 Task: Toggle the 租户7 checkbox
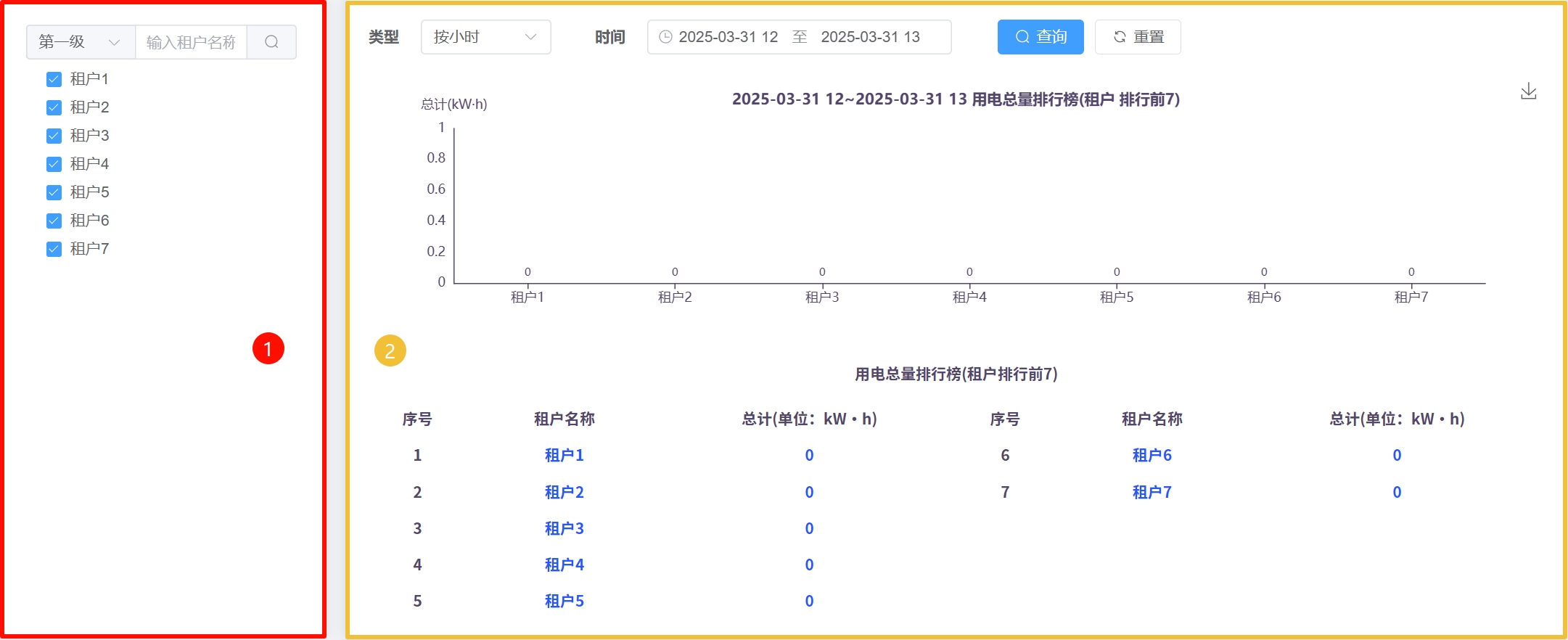click(x=54, y=249)
